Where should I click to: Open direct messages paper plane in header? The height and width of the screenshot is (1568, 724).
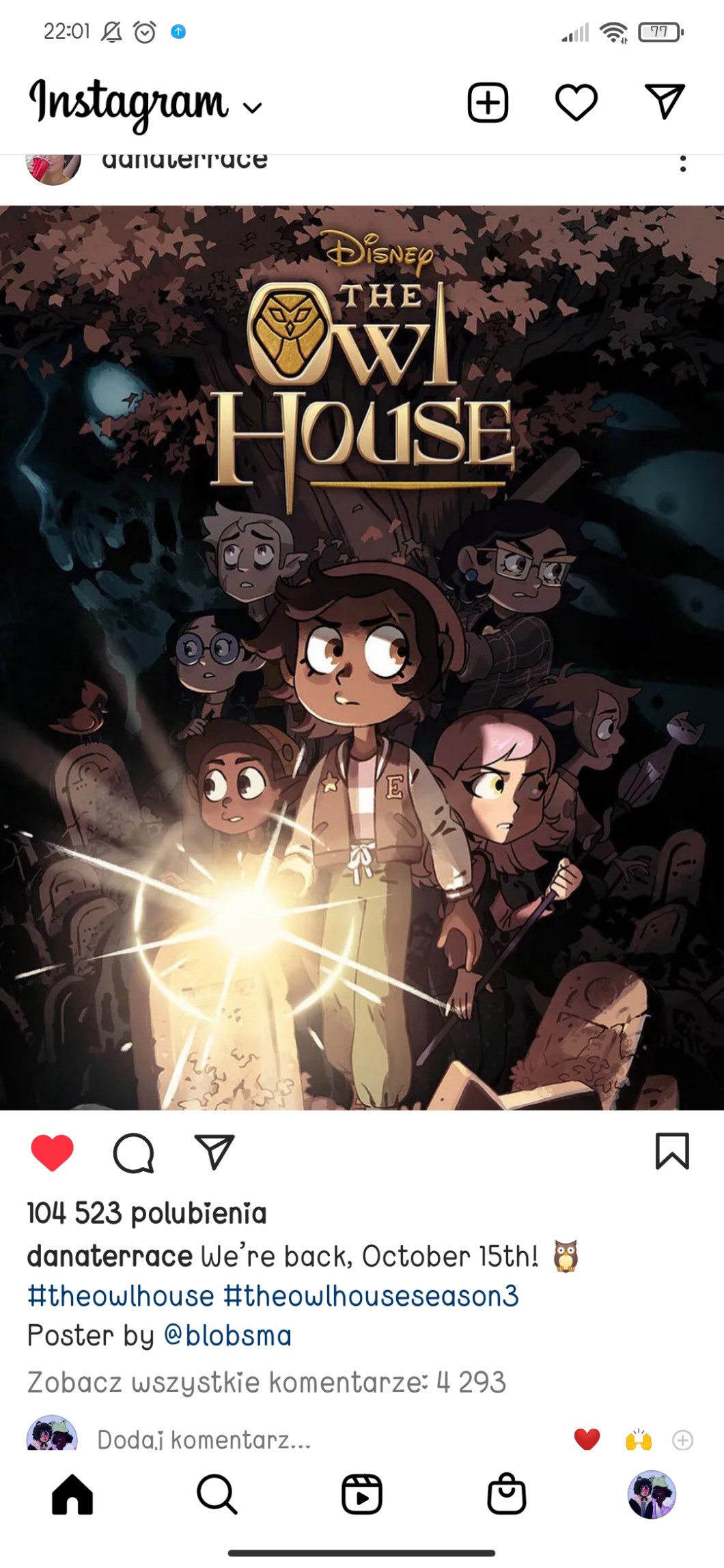665,102
